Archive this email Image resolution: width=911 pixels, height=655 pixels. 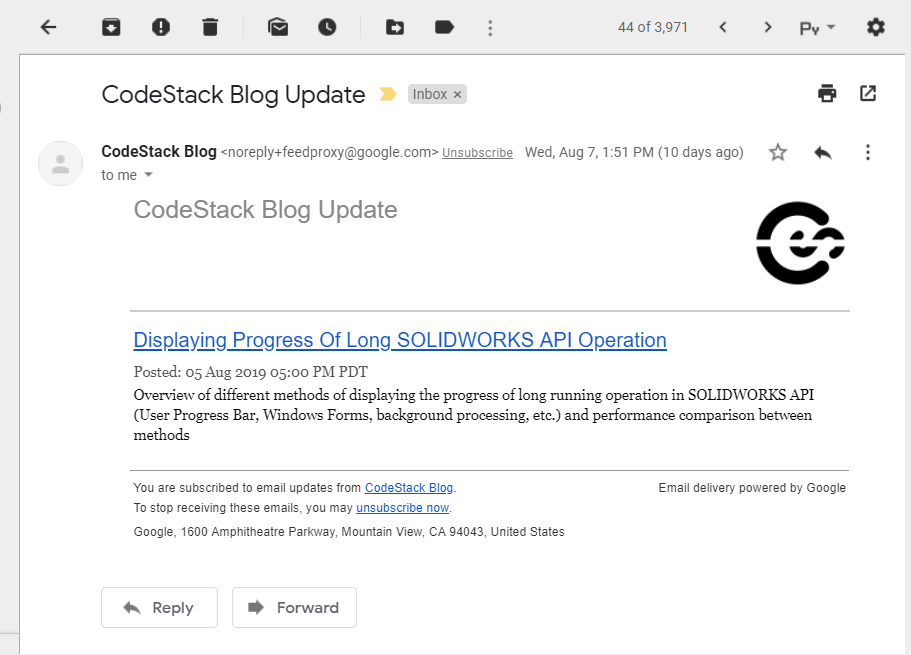click(x=111, y=27)
